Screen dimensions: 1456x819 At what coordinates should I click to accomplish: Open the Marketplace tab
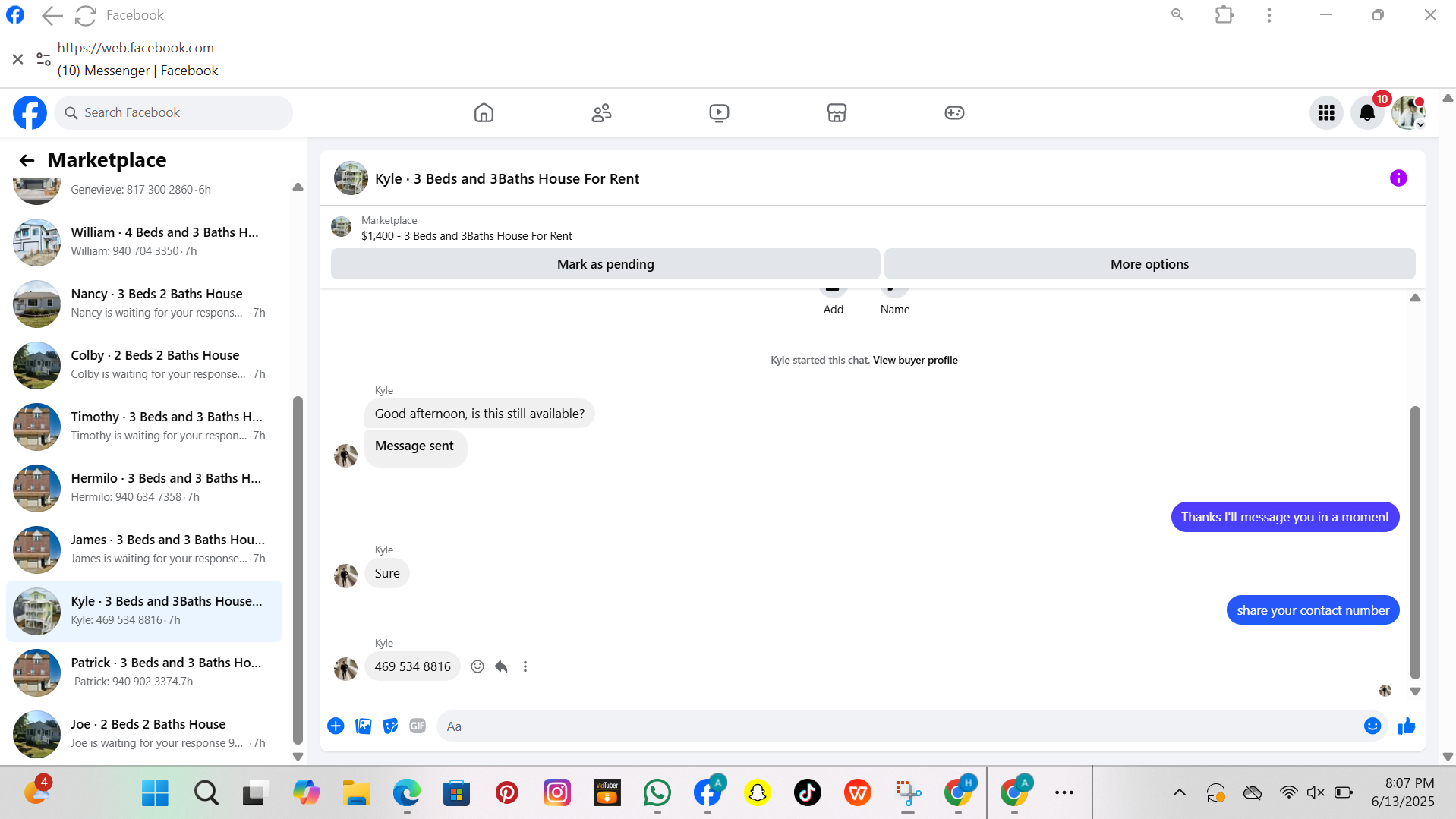pyautogui.click(x=837, y=113)
